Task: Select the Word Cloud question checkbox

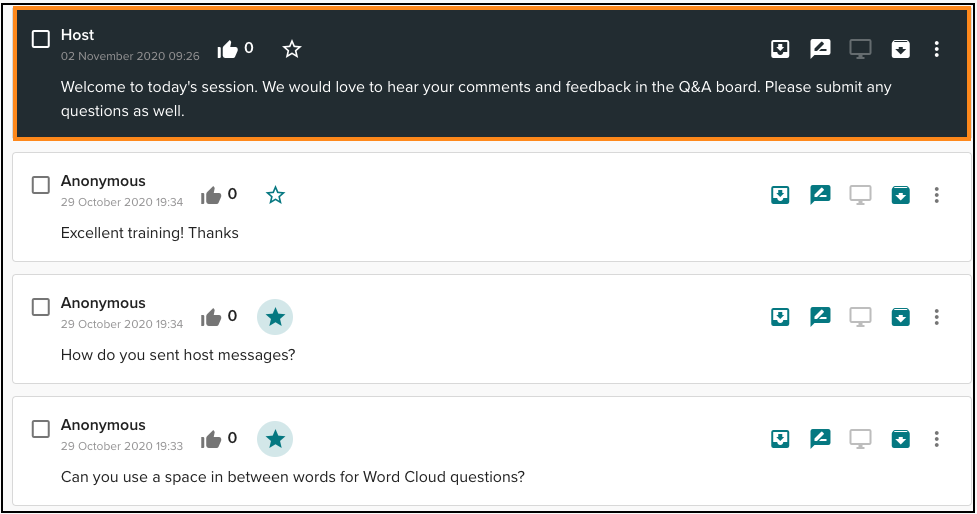Action: coord(41,429)
